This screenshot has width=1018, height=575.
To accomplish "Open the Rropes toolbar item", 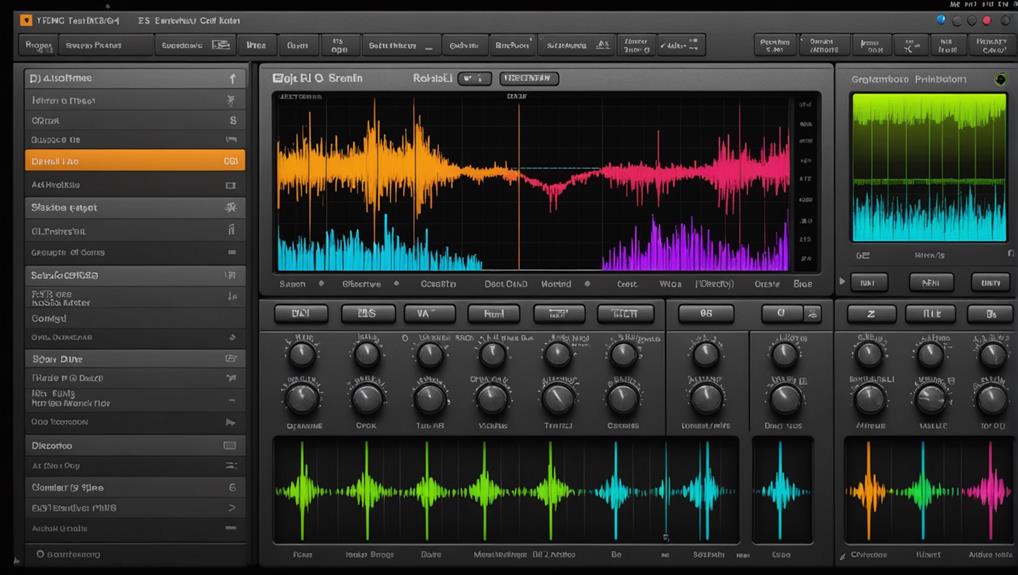I will tap(38, 45).
